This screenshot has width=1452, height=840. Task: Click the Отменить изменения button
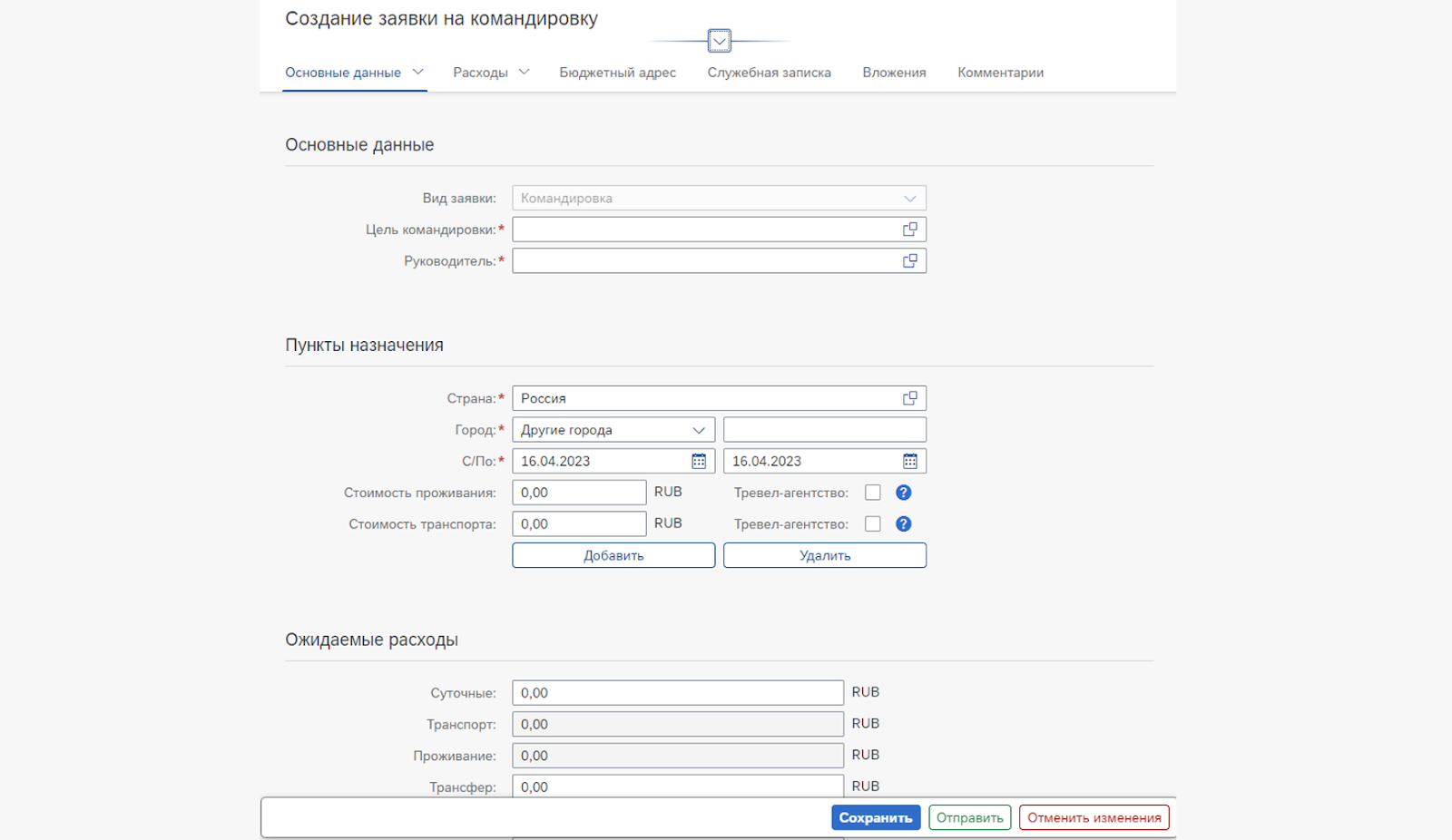point(1094,817)
